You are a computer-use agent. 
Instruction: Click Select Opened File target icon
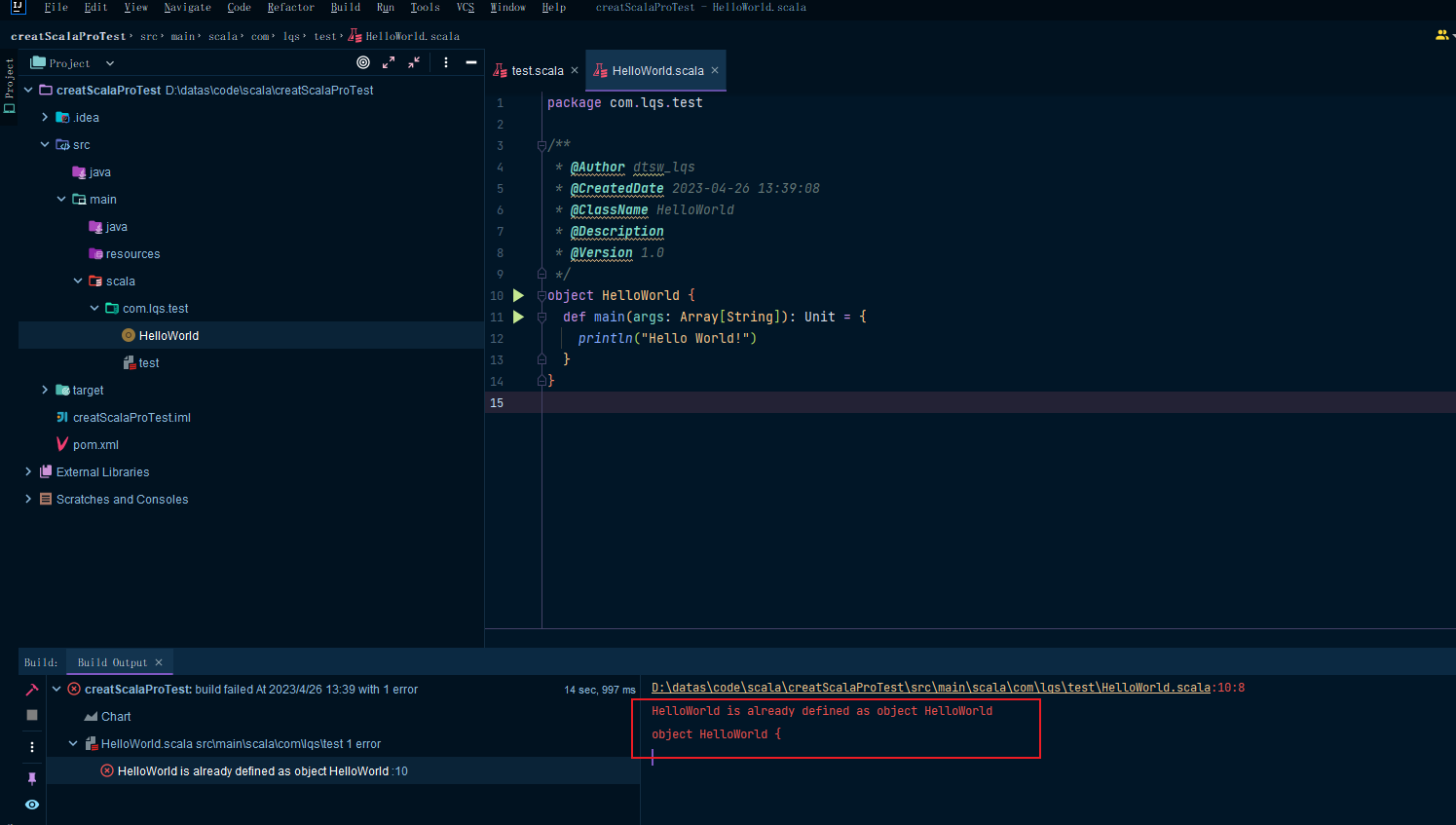(363, 62)
